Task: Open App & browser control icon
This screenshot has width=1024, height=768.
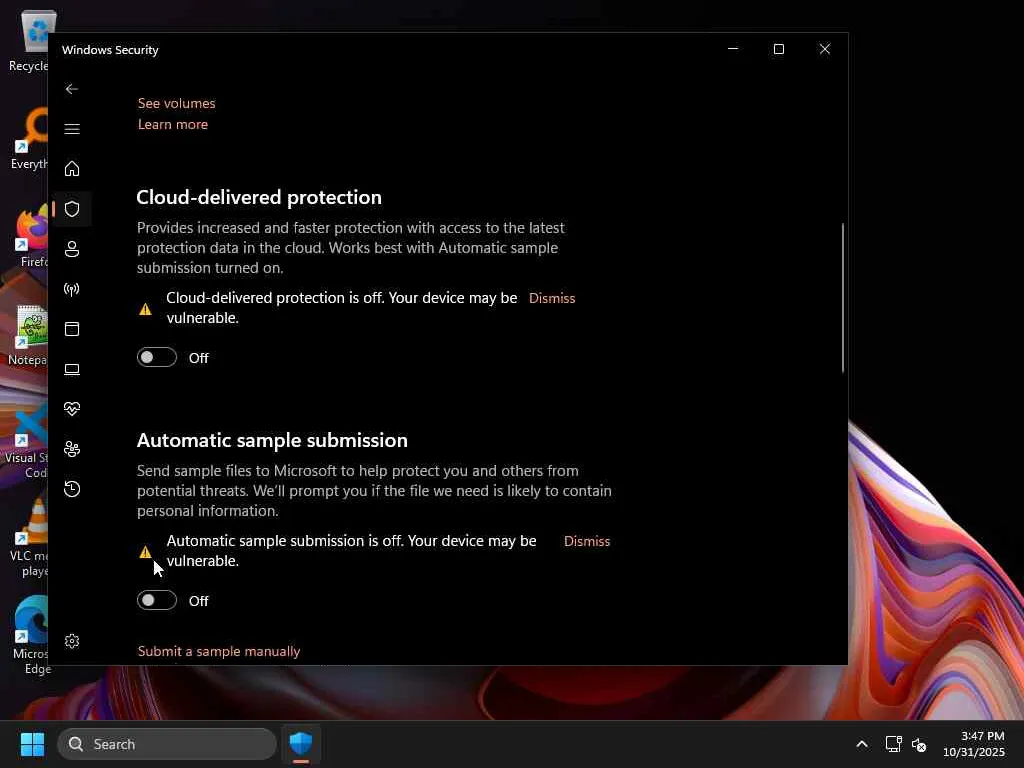Action: (x=72, y=328)
